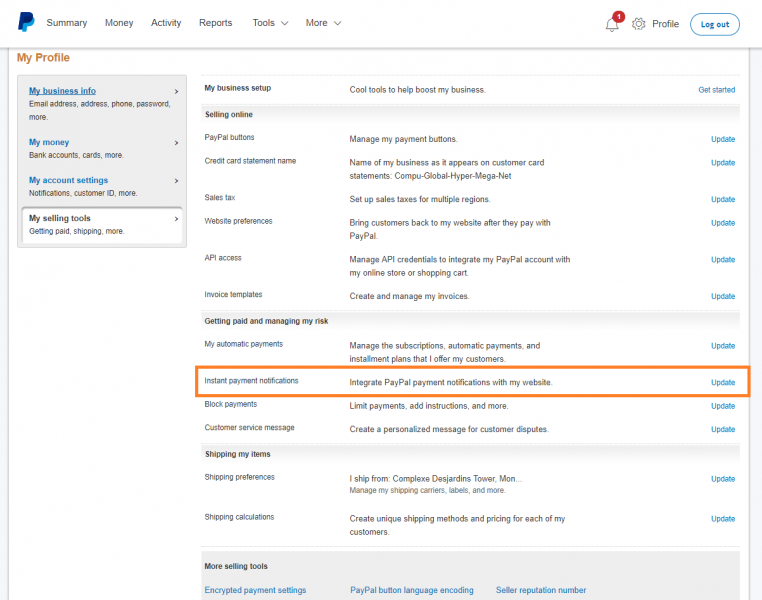The height and width of the screenshot is (600, 762).
Task: Open Seller reputation number link
Action: (541, 590)
